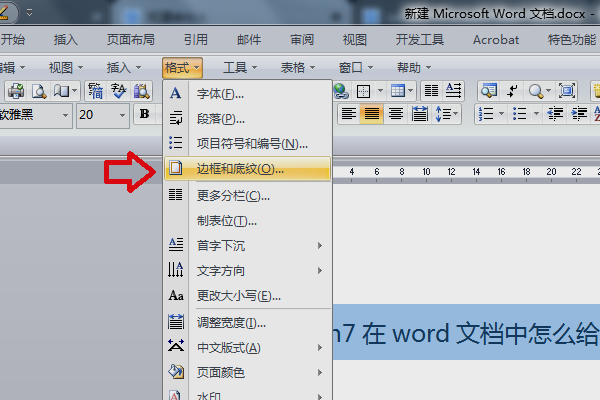
Task: Click the hyperlink globe icon
Action: pos(341,91)
